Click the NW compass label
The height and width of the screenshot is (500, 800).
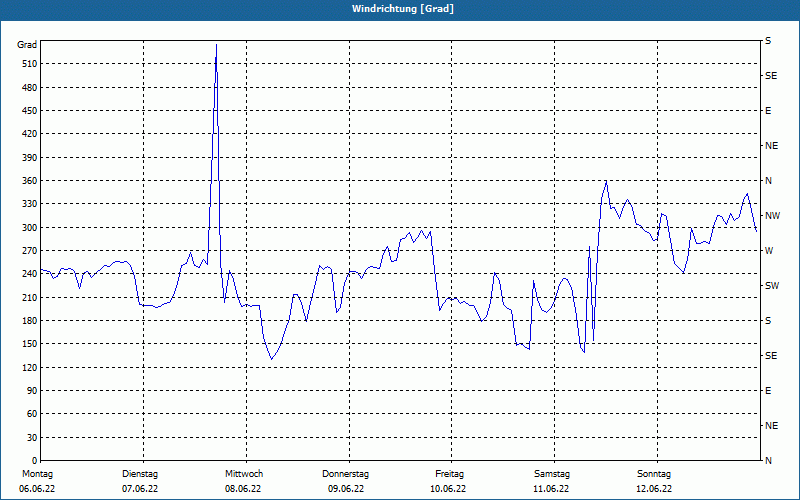click(772, 216)
